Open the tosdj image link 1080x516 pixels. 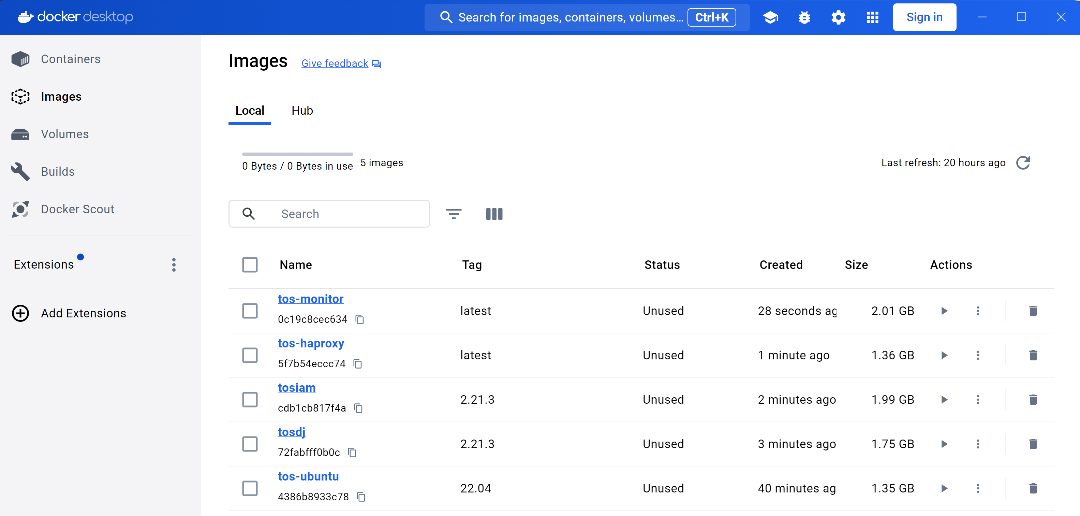pyautogui.click(x=291, y=432)
